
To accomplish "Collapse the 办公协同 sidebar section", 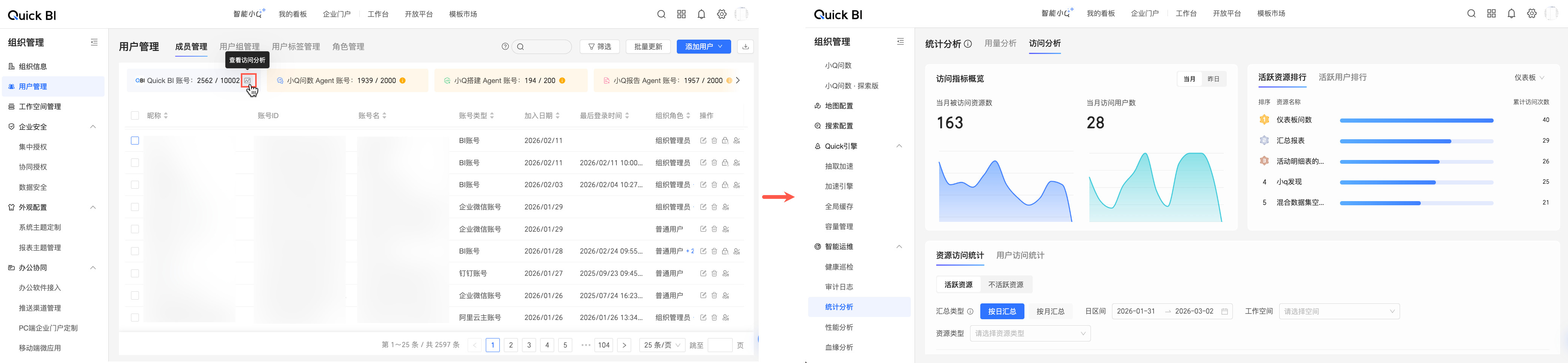I will (x=93, y=268).
